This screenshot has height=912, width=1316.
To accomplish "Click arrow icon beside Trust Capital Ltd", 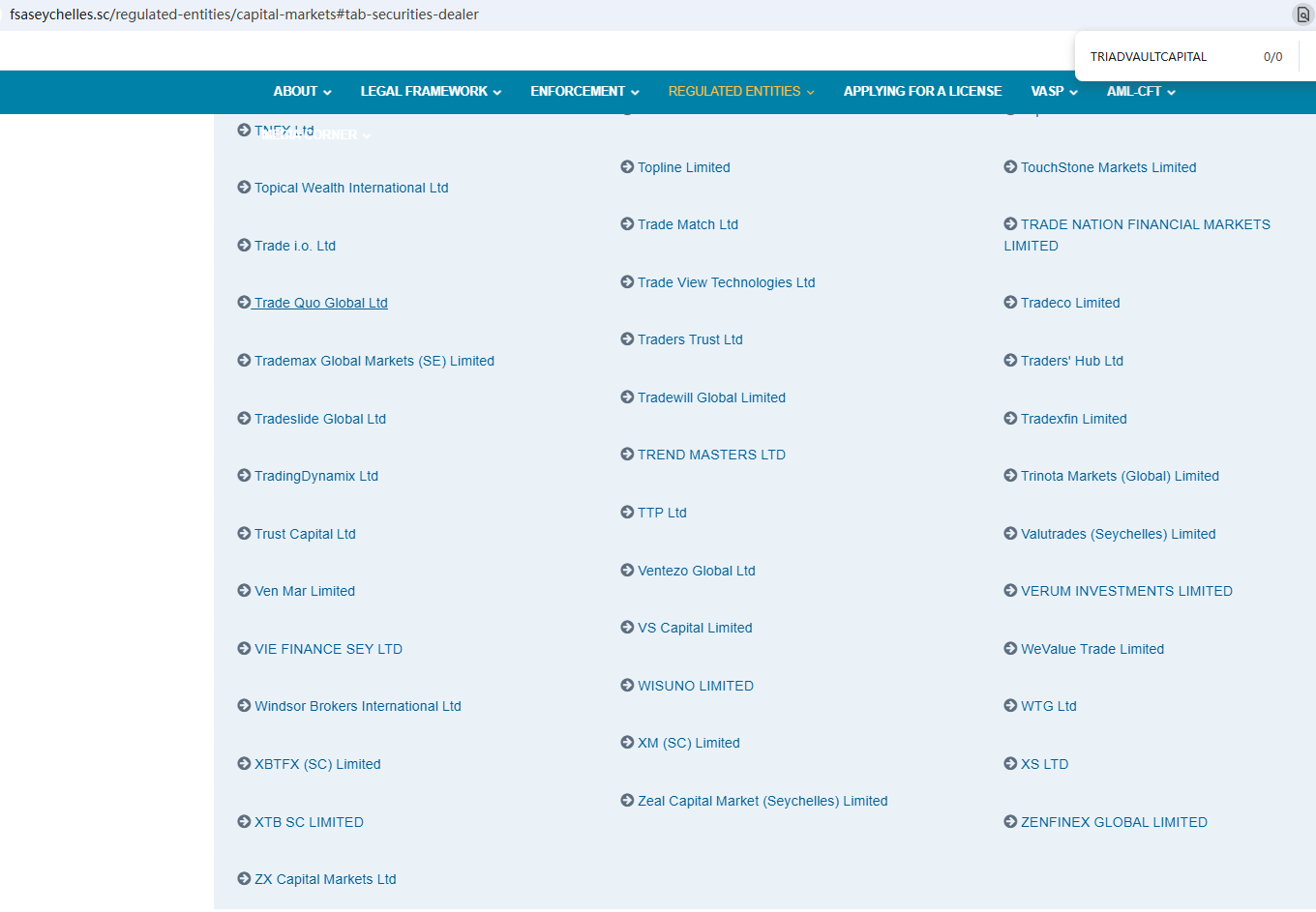I will tap(244, 534).
